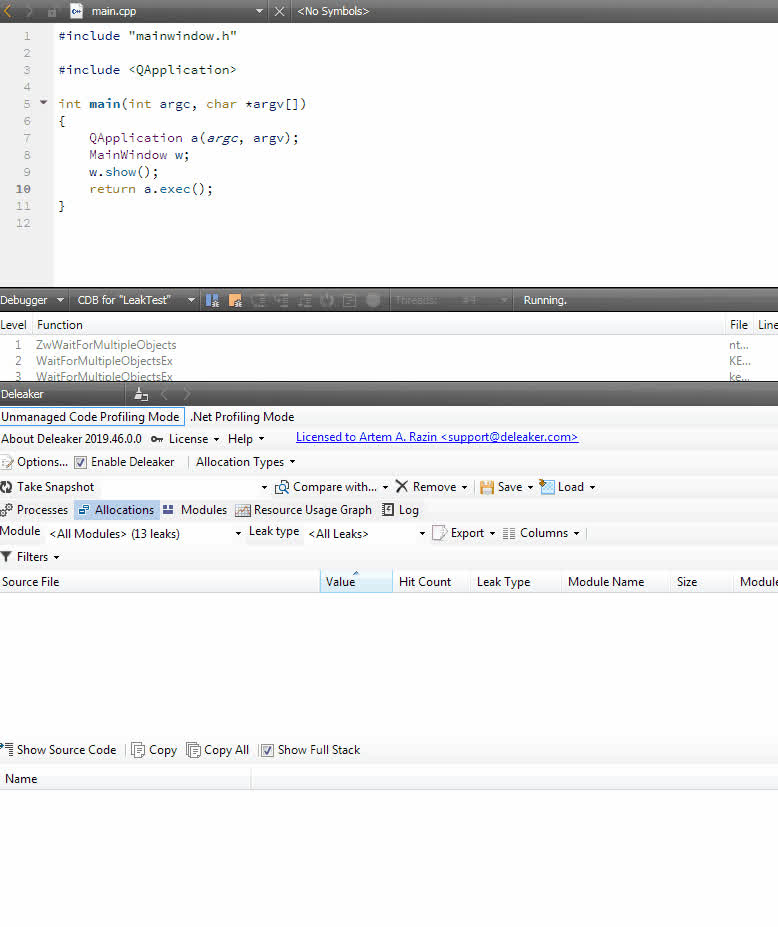Open the Options dialog
The width and height of the screenshot is (778, 927).
pyautogui.click(x=34, y=462)
